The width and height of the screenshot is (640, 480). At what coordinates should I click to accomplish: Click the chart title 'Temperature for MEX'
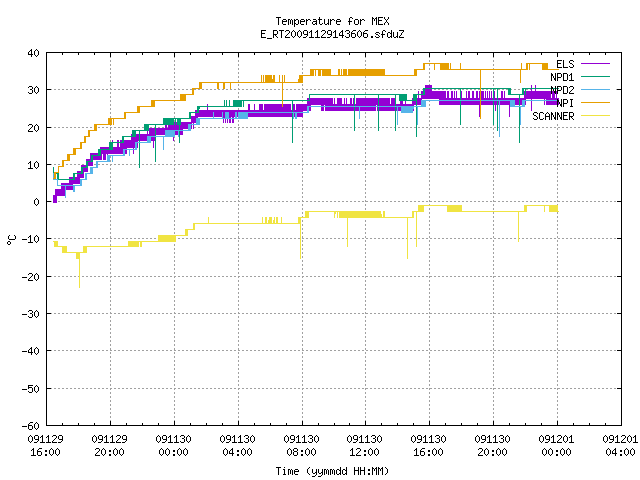click(332, 21)
